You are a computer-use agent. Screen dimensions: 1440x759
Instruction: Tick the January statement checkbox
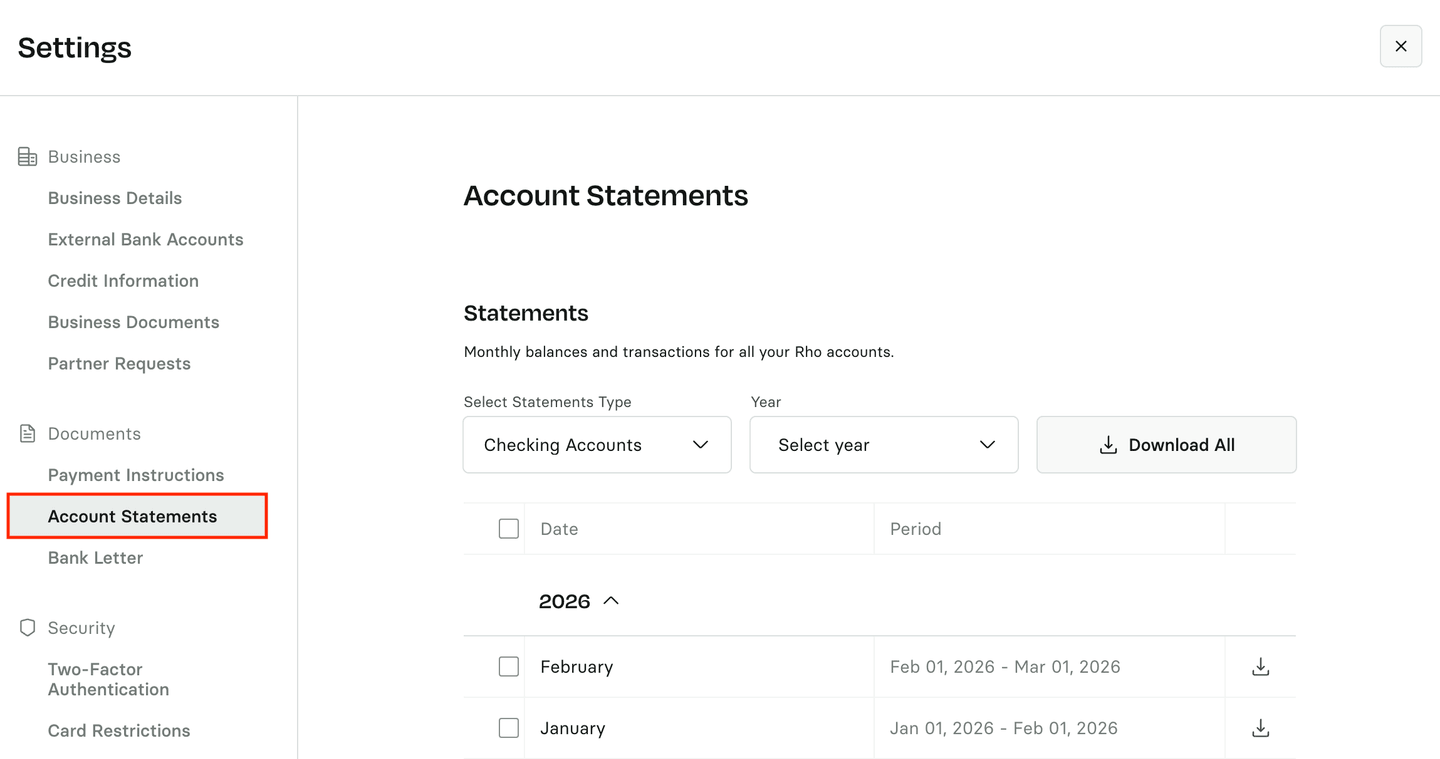pos(509,728)
